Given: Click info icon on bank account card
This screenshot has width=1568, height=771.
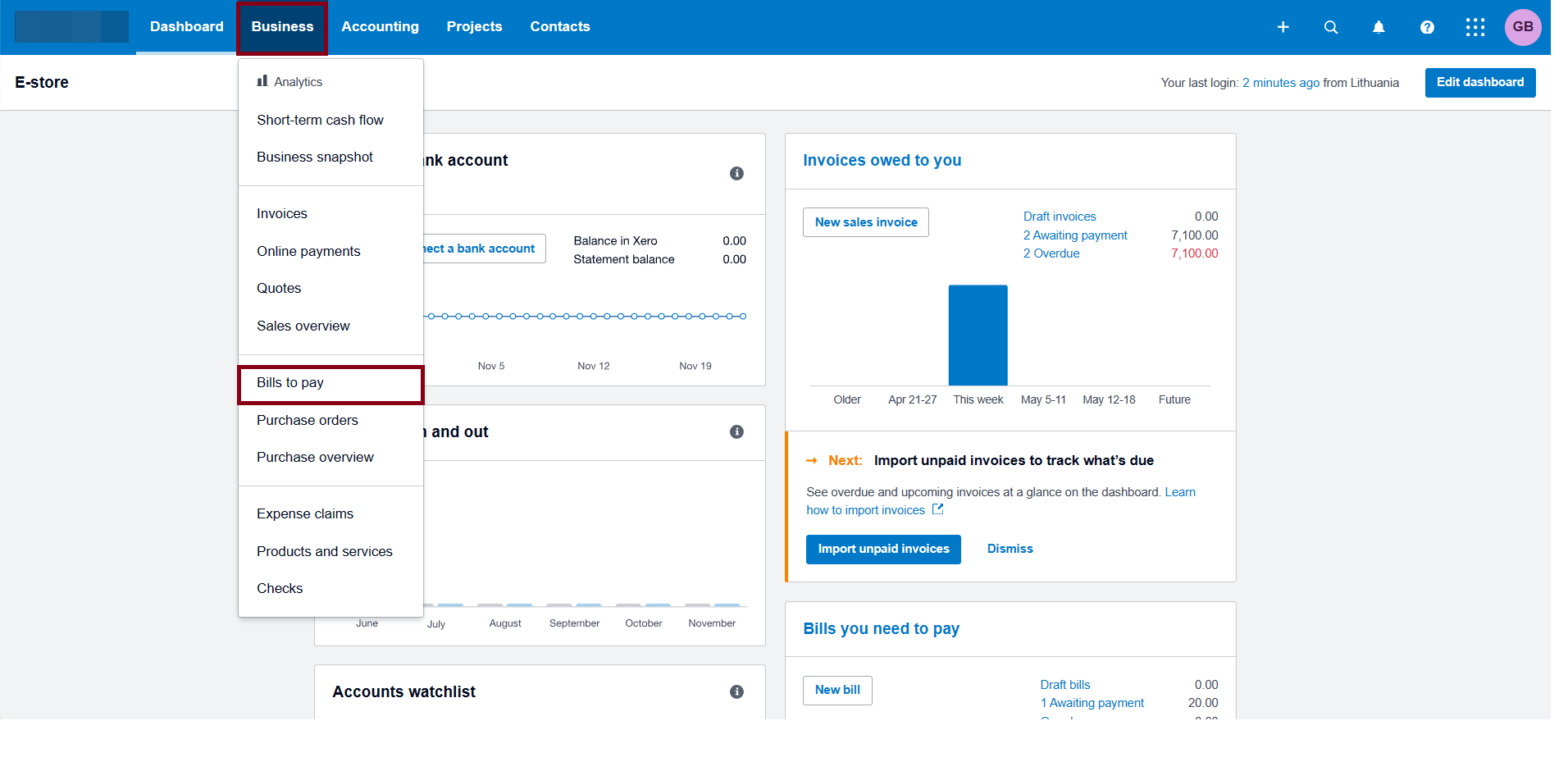Looking at the screenshot, I should coord(736,173).
